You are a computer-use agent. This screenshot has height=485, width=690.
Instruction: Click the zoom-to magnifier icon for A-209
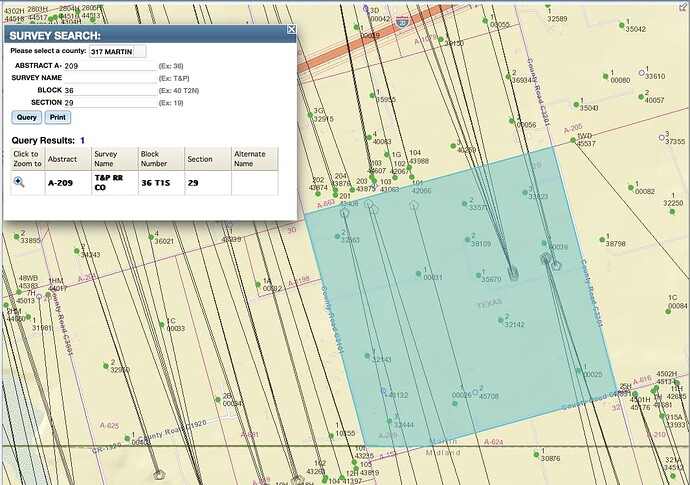[x=19, y=181]
